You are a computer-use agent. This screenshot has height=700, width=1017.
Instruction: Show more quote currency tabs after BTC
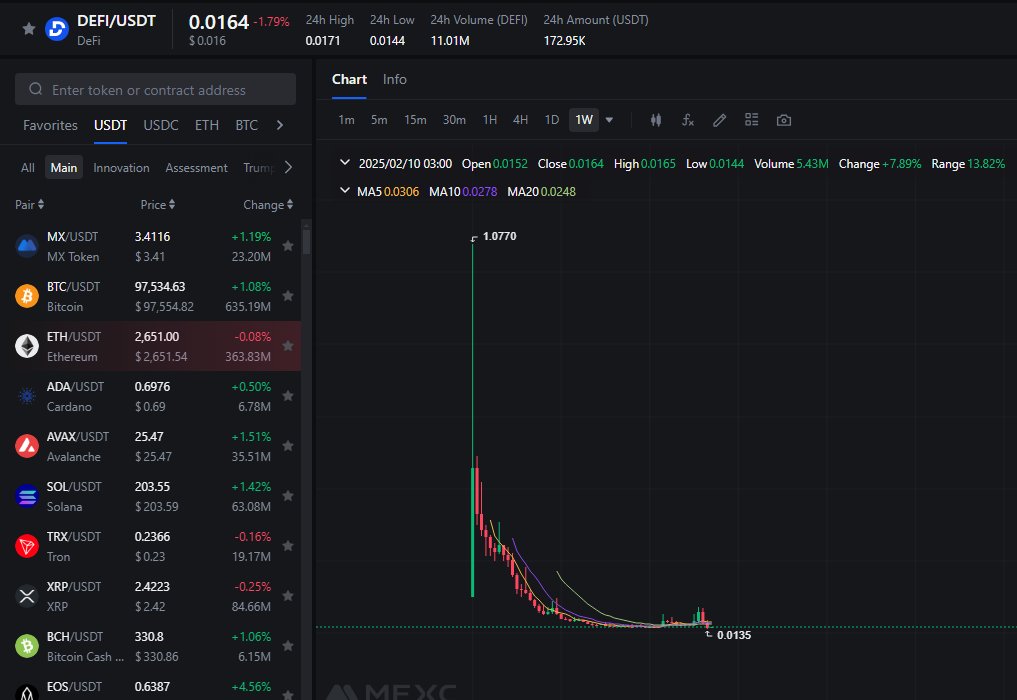[x=280, y=125]
